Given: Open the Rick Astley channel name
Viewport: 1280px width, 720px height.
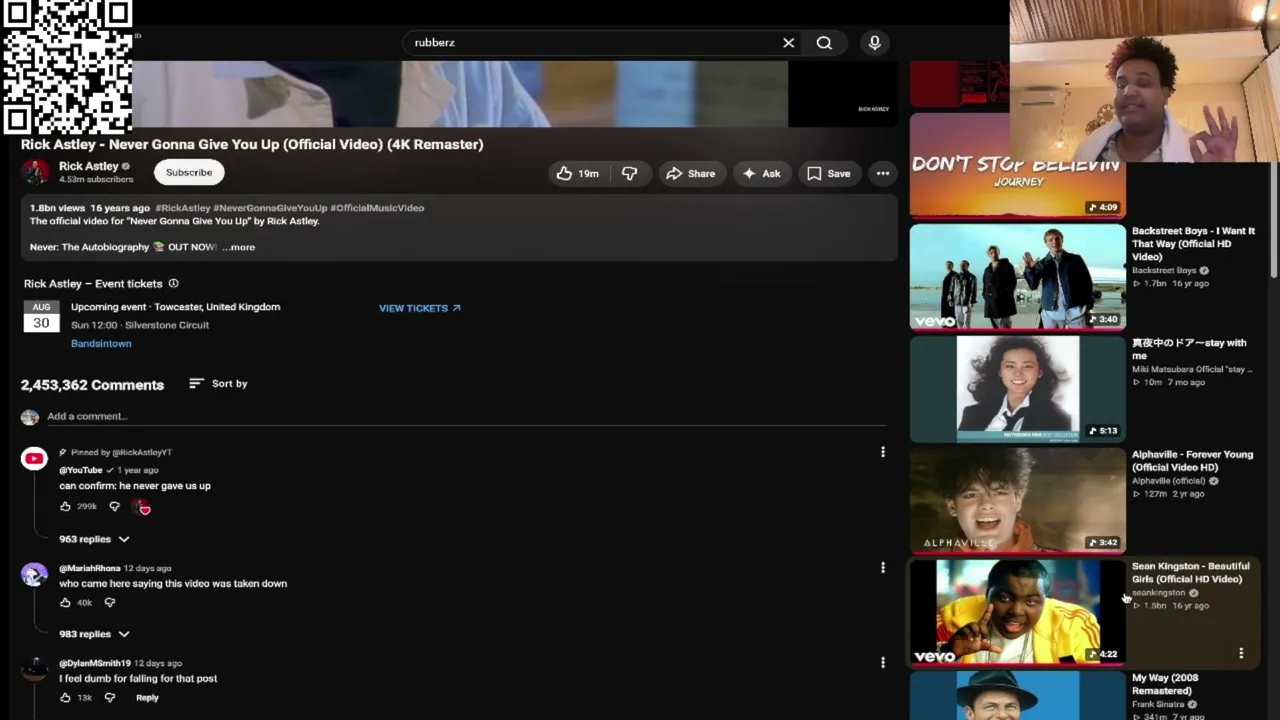Looking at the screenshot, I should click(88, 166).
